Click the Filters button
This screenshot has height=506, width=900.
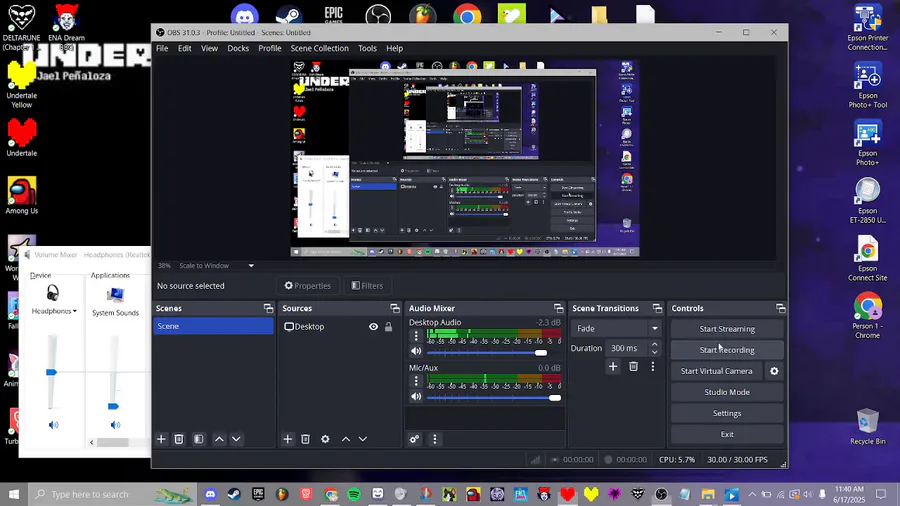coord(367,286)
